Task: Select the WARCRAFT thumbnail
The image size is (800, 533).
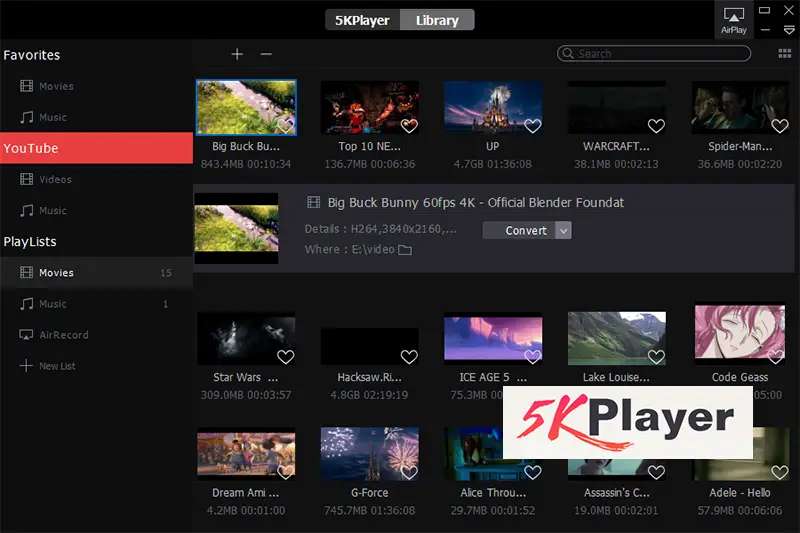Action: (x=616, y=107)
